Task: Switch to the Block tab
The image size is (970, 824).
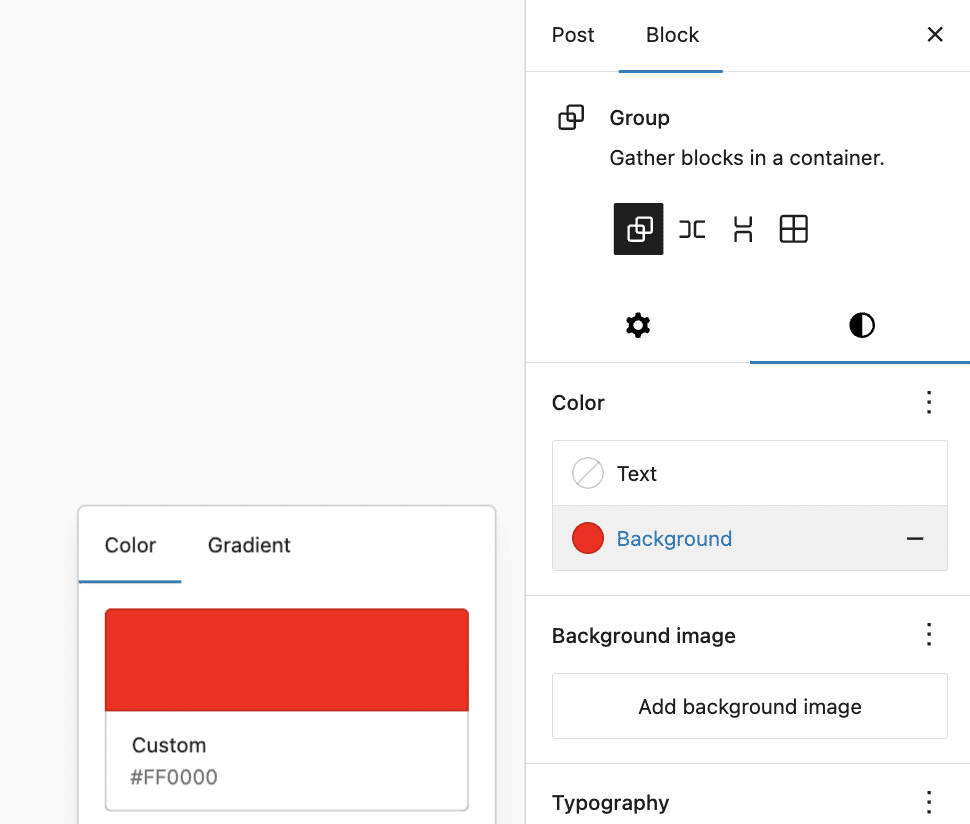Action: pyautogui.click(x=672, y=35)
